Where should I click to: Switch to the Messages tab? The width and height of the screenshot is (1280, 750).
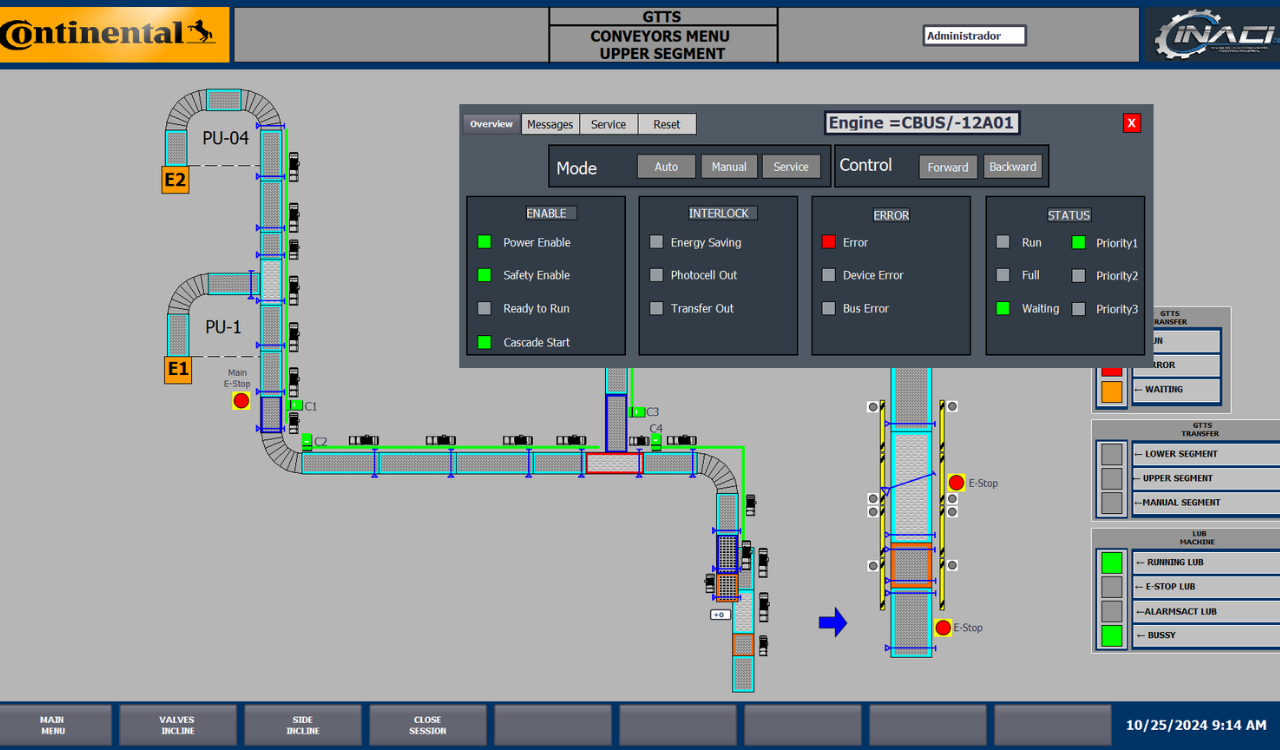pyautogui.click(x=550, y=125)
